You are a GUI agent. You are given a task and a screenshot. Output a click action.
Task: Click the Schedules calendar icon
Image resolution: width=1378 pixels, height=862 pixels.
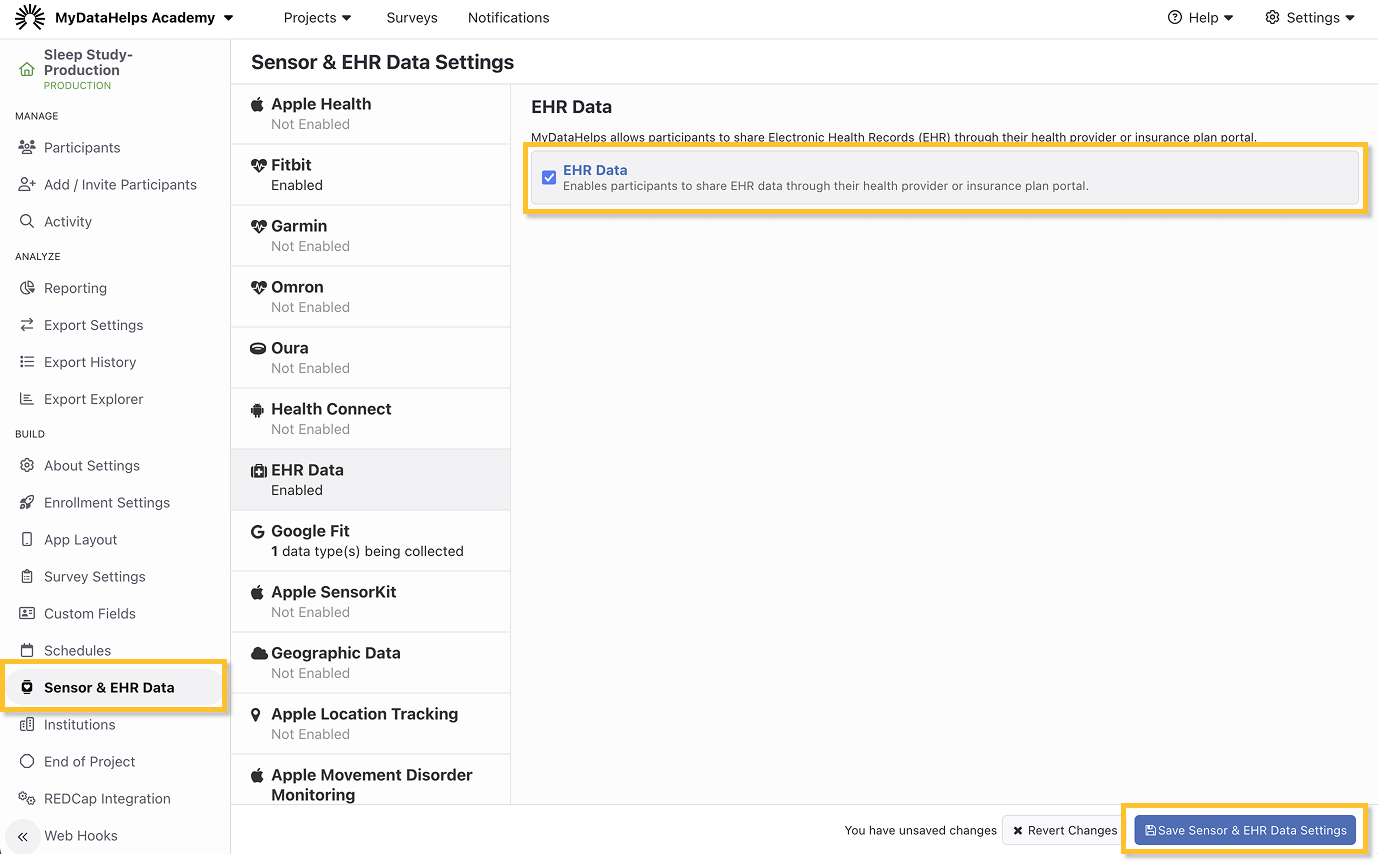tap(27, 650)
